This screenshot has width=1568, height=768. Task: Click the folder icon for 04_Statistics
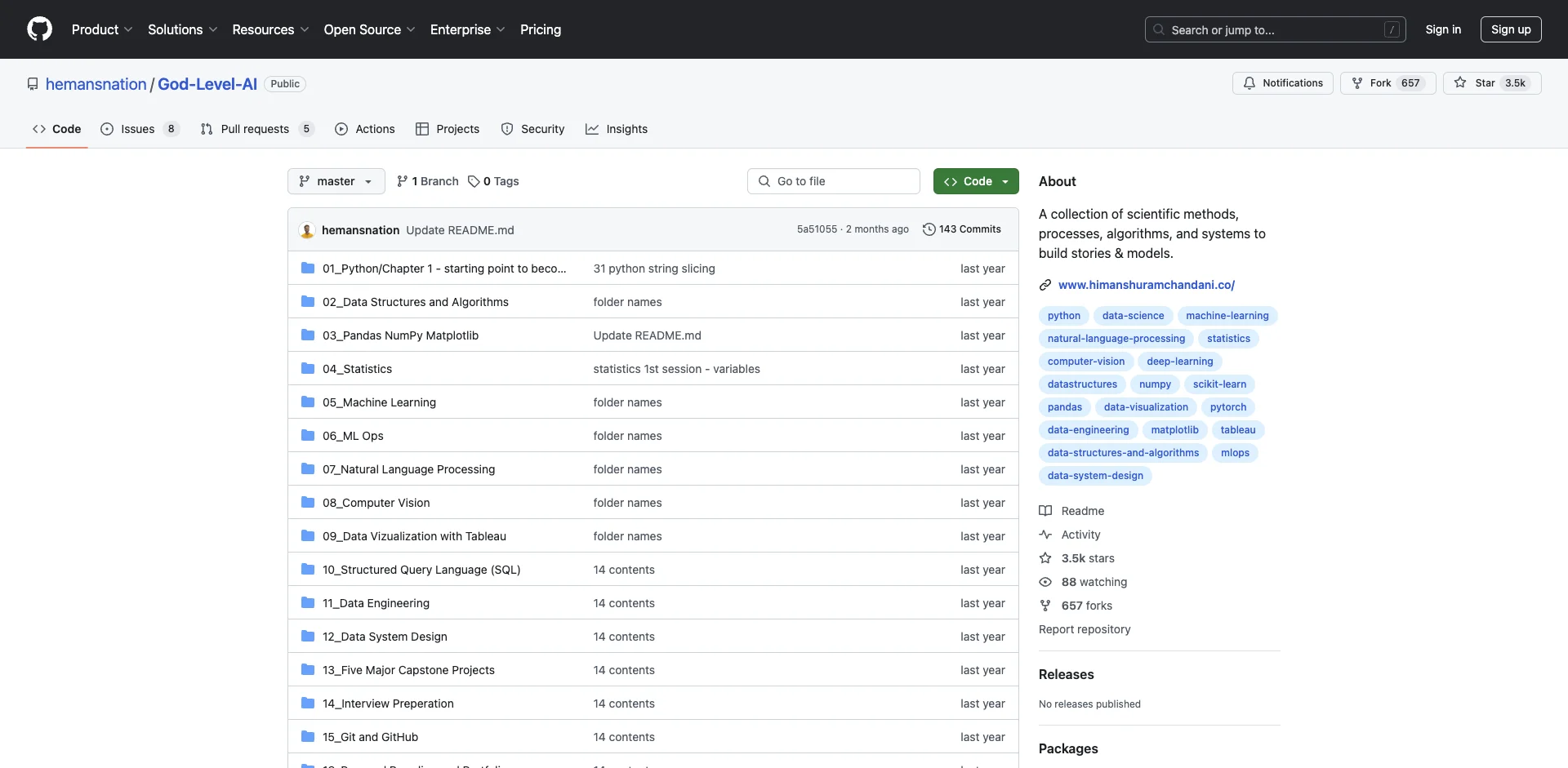[x=308, y=369]
